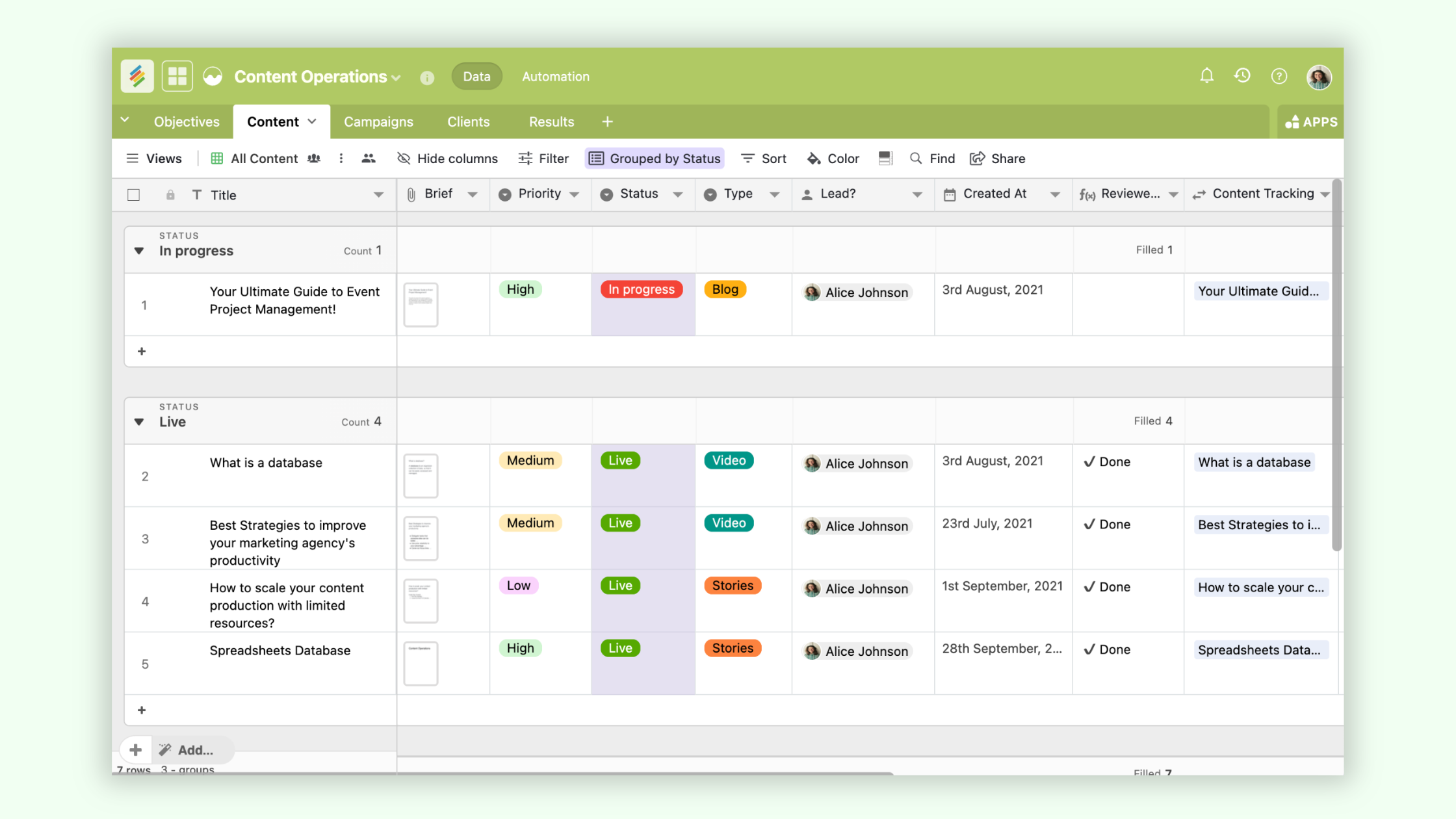Screen dimensions: 1456x819
Task: Open the Color paint bucket tool
Action: (833, 159)
